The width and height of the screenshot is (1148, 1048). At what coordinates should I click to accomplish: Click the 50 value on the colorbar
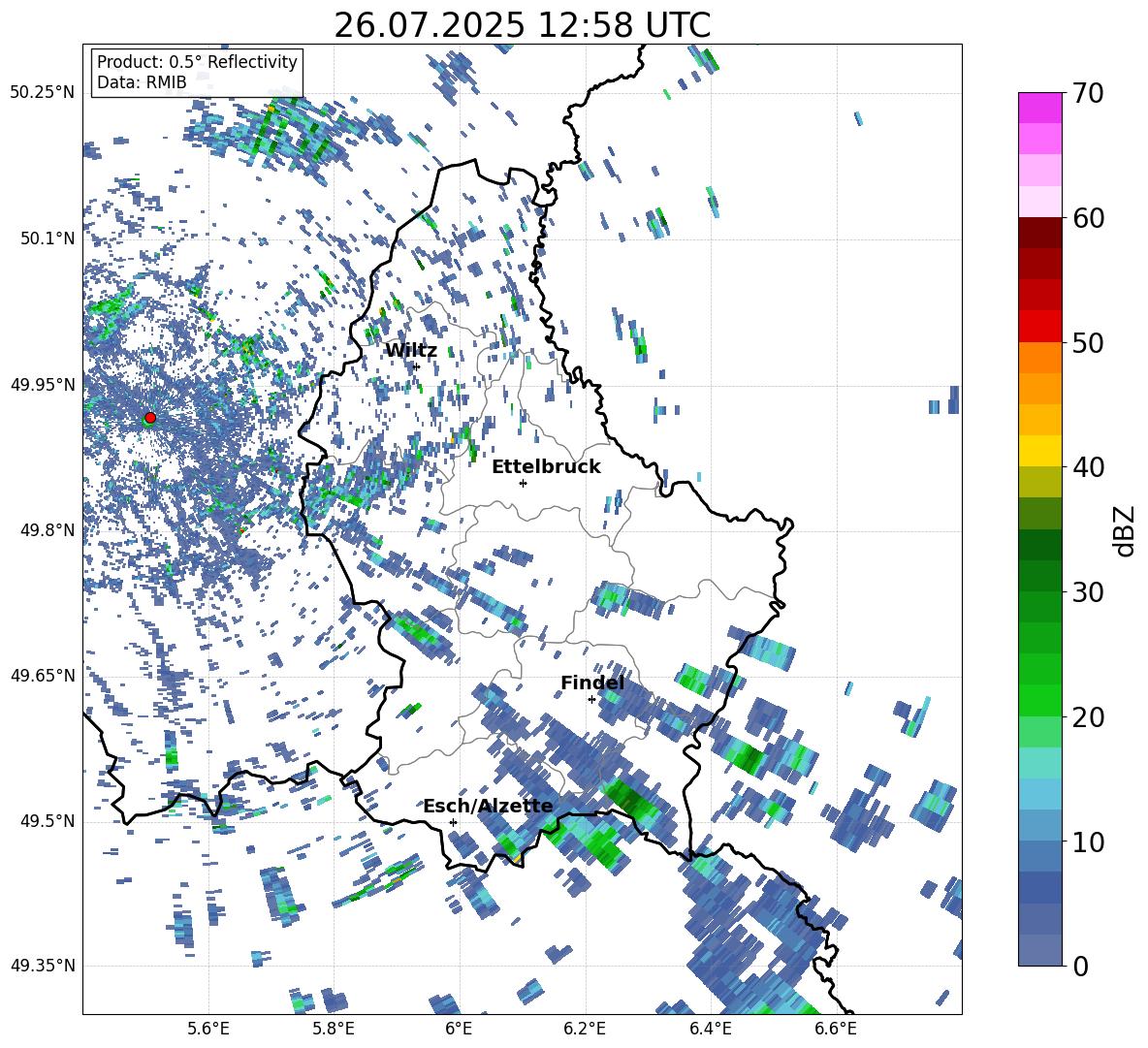(x=1088, y=342)
